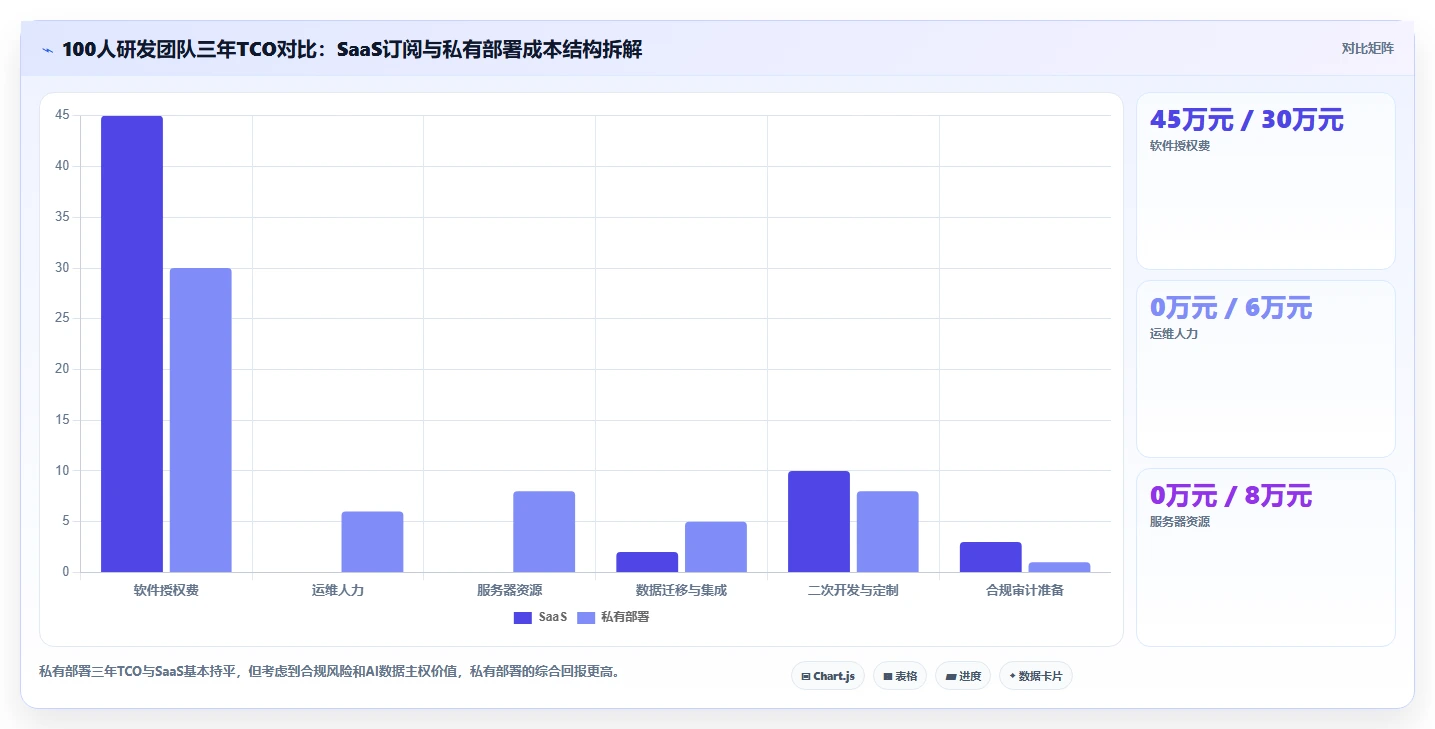
Task: Click the lightning icon beside the title
Action: (x=48, y=49)
